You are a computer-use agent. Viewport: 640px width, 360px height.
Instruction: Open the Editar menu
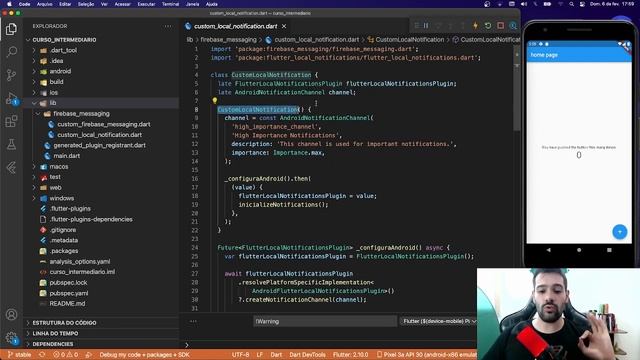[x=65, y=4]
